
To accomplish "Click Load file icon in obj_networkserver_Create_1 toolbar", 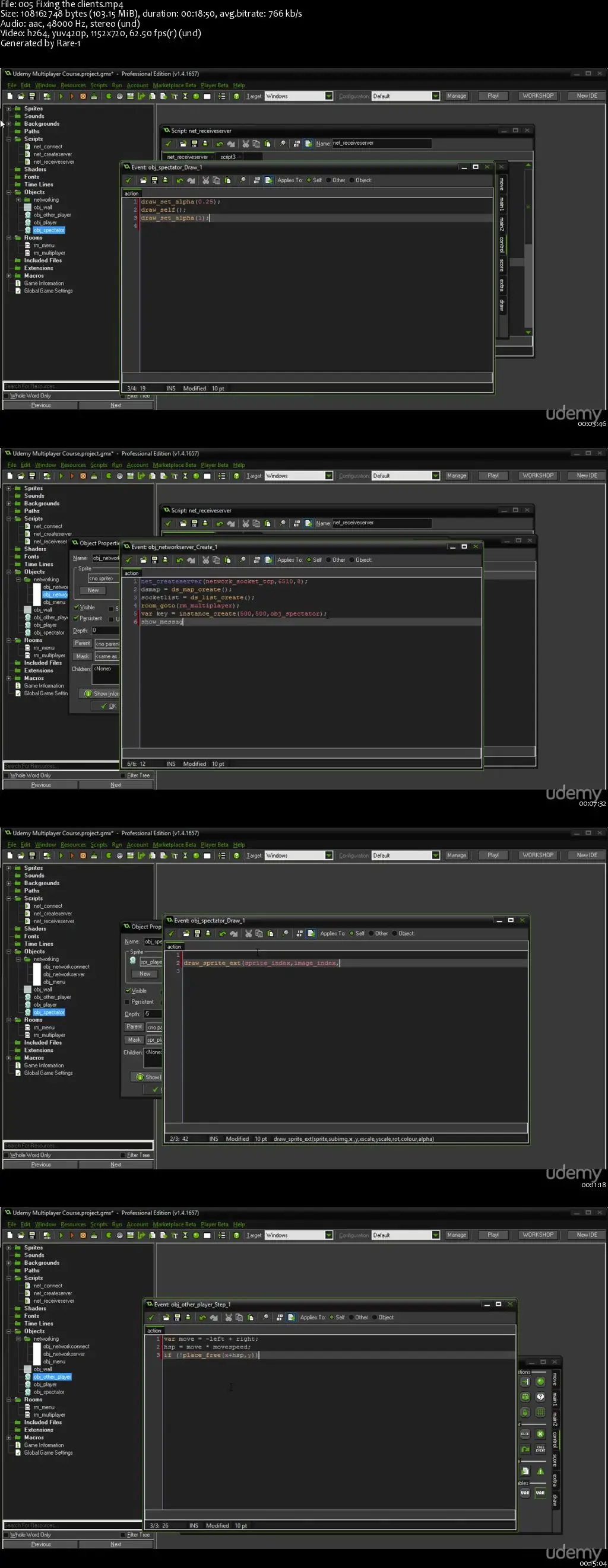I will (x=143, y=560).
